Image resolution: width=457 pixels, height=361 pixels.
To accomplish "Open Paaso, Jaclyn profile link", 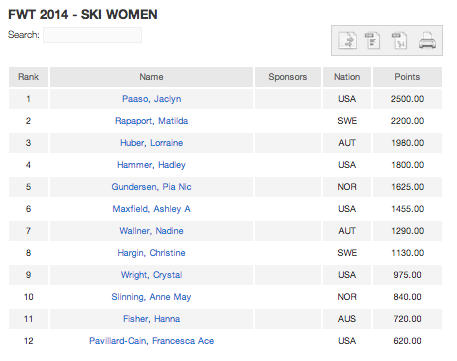I will coord(152,99).
